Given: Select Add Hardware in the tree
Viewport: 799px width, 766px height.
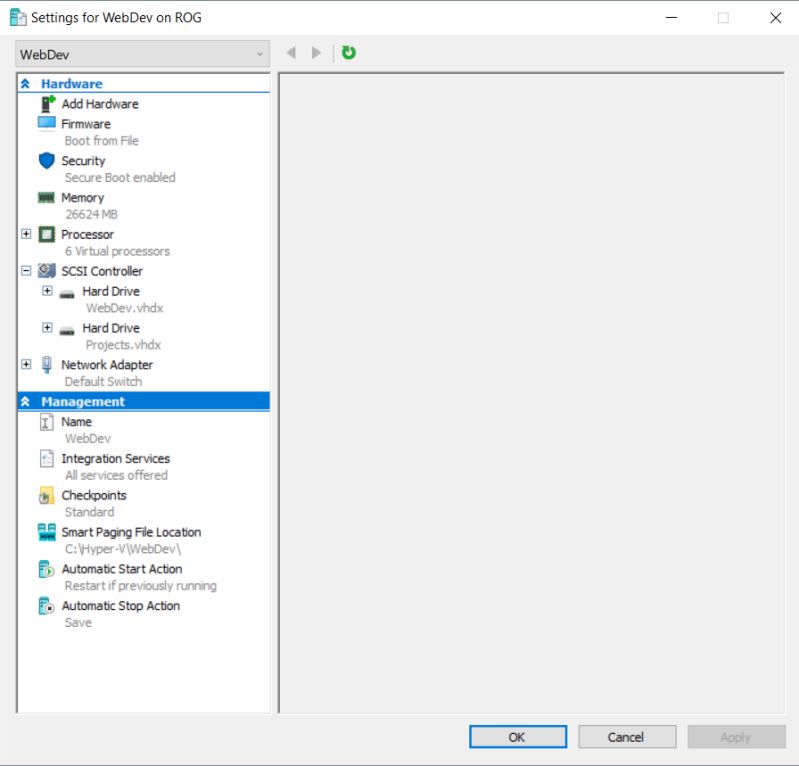Looking at the screenshot, I should click(x=100, y=104).
